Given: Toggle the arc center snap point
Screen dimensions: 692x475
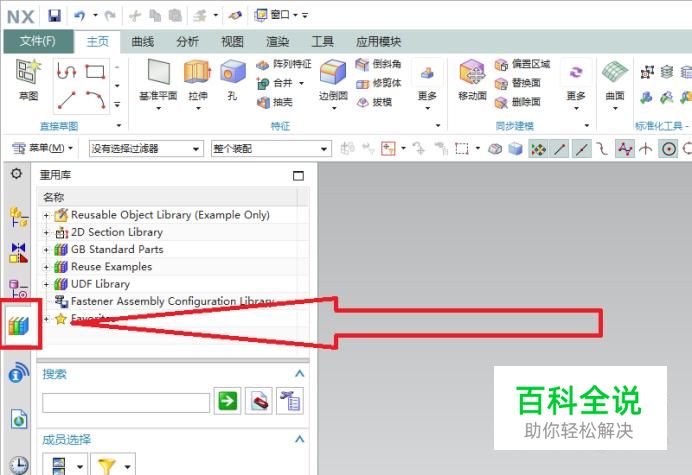Looking at the screenshot, I should pyautogui.click(x=669, y=149).
